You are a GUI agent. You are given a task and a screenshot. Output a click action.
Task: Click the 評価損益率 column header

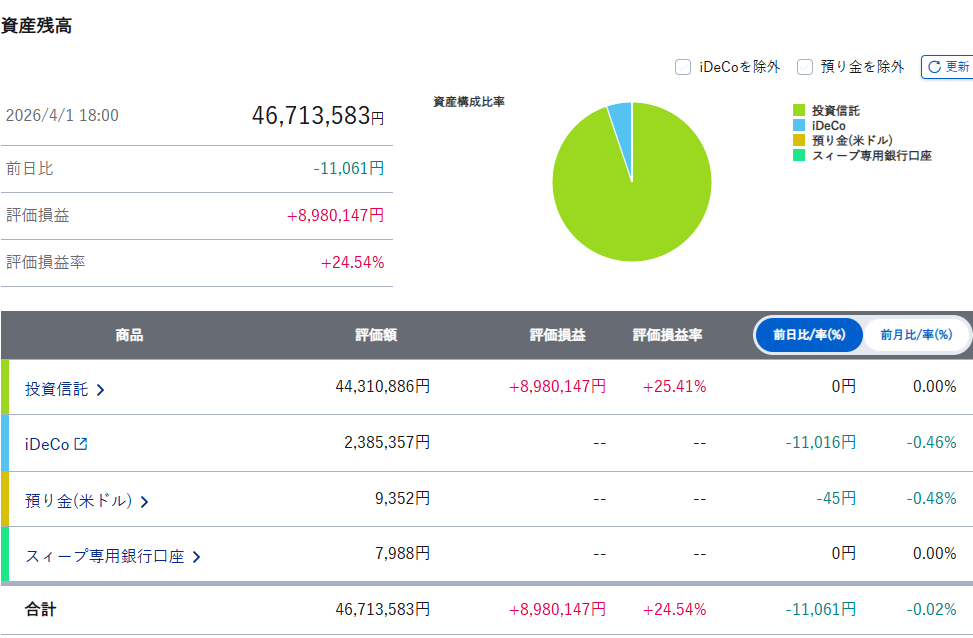(x=667, y=335)
